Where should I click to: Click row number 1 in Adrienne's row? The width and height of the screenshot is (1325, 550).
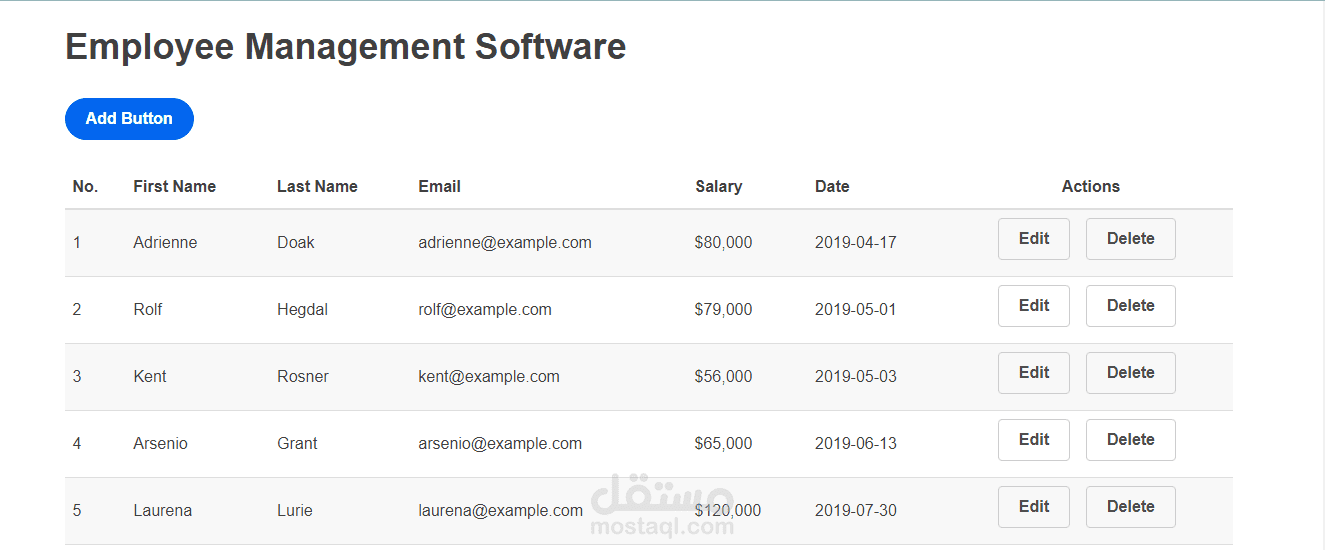coord(77,242)
